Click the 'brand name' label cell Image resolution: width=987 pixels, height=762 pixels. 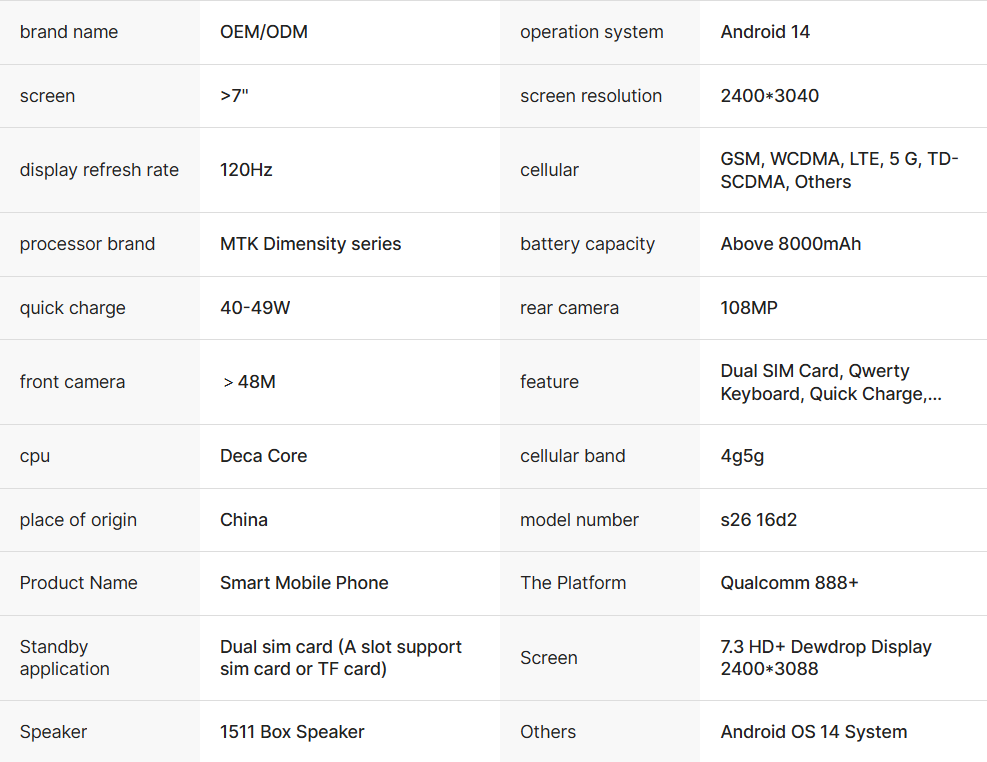[x=69, y=32]
